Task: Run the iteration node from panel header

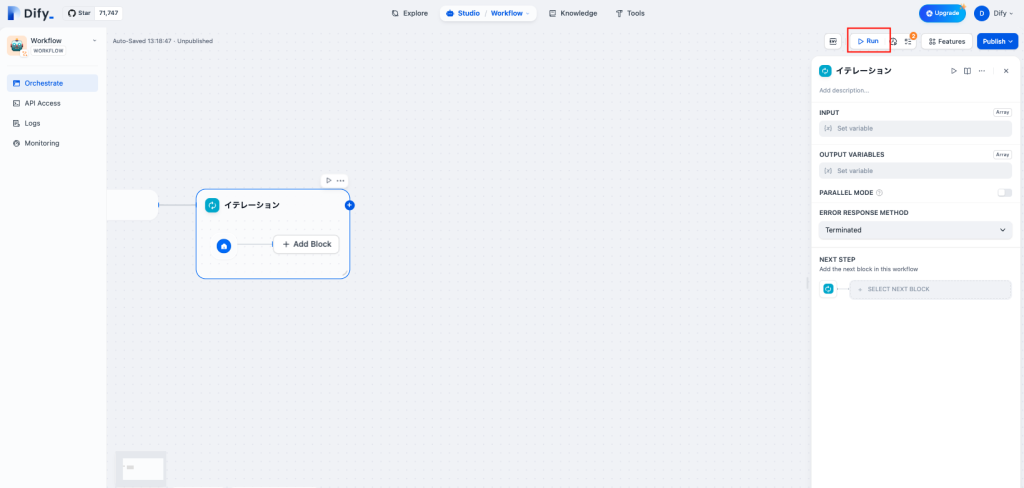Action: (x=953, y=71)
